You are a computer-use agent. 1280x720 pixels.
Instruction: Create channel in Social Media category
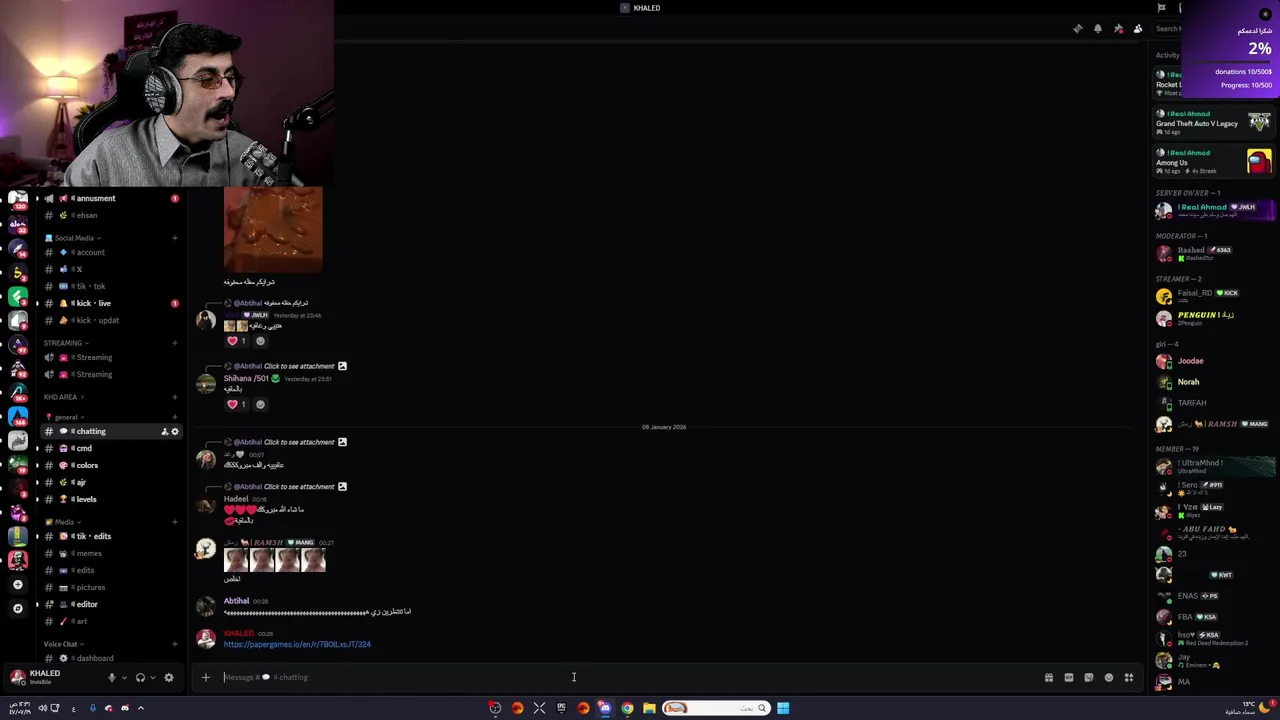pos(175,238)
